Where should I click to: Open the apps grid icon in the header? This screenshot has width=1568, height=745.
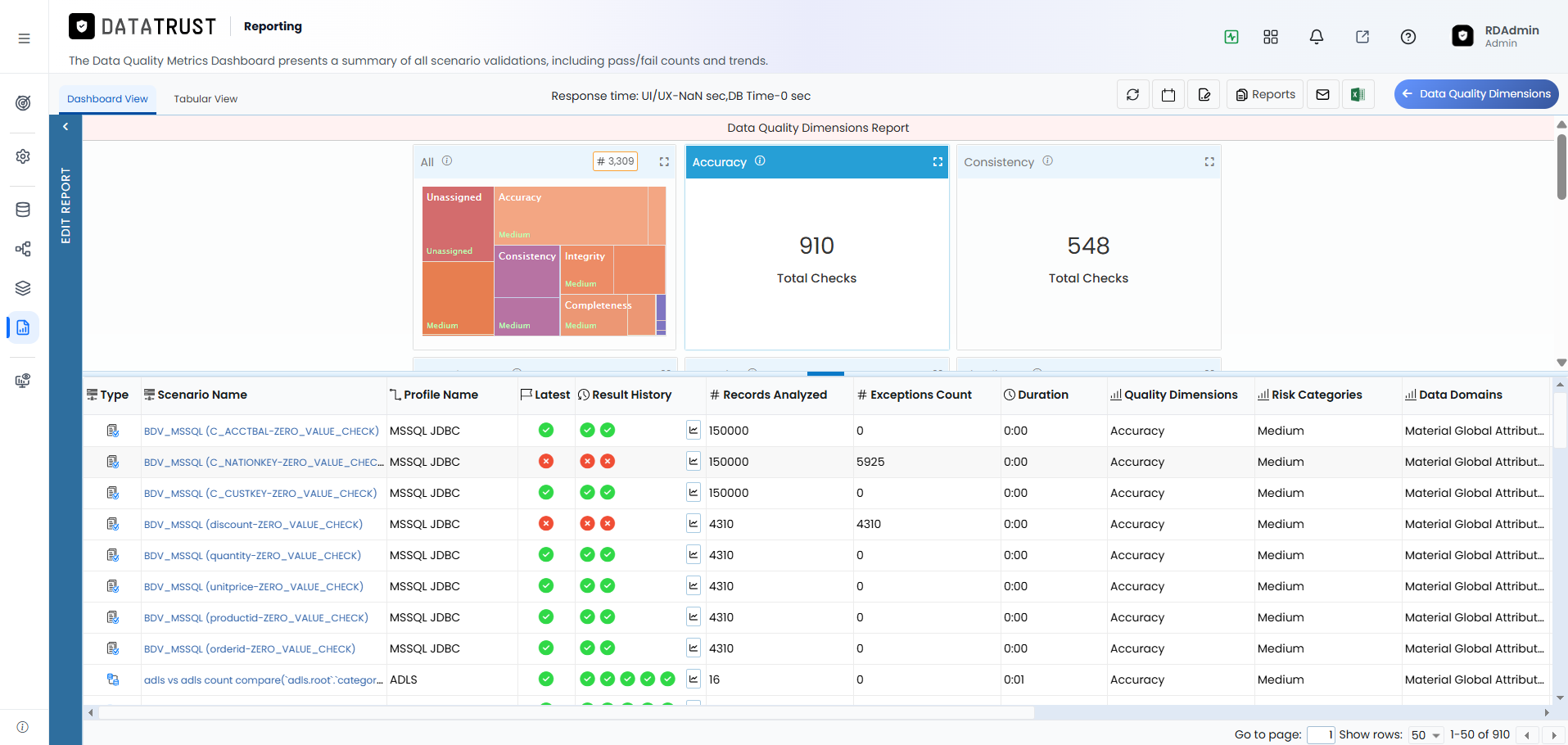tap(1271, 37)
